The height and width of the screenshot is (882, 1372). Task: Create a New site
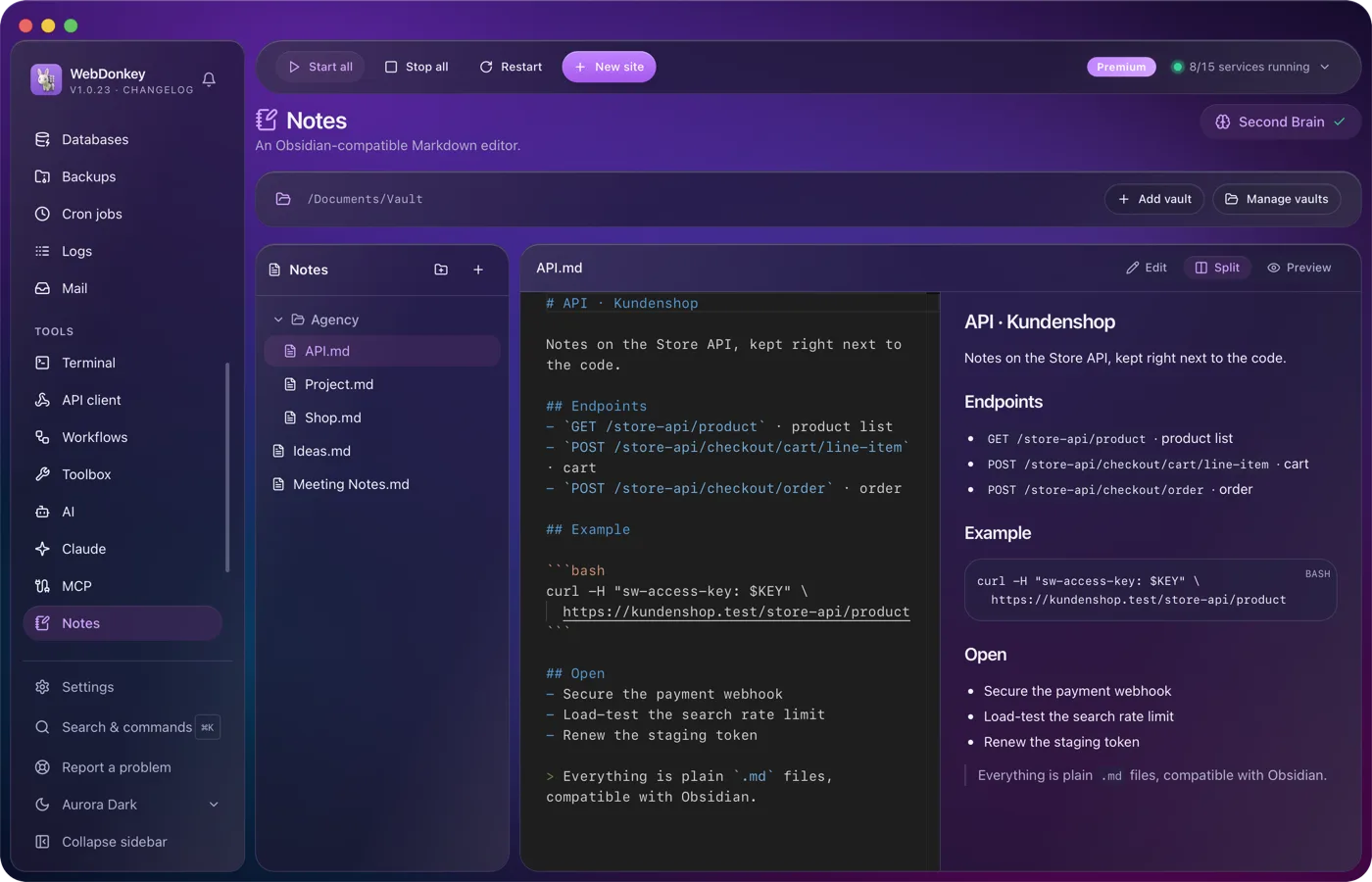(x=609, y=67)
